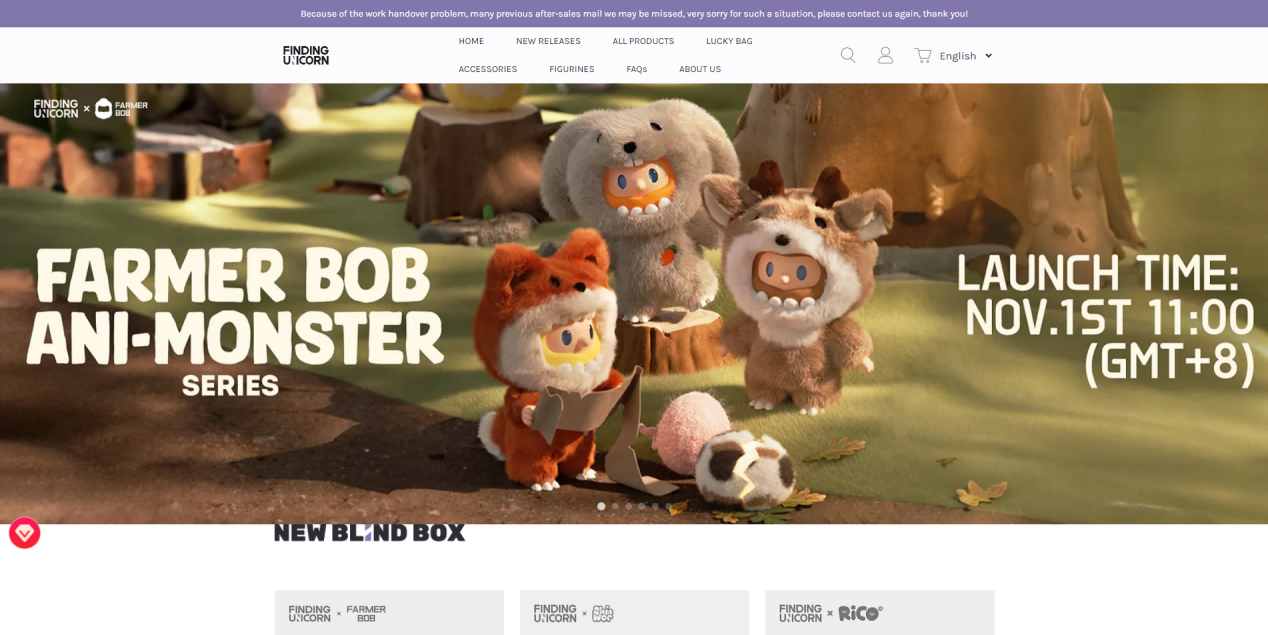Open the ALL PRODUCTS menu
The height and width of the screenshot is (635, 1268).
pyautogui.click(x=643, y=41)
